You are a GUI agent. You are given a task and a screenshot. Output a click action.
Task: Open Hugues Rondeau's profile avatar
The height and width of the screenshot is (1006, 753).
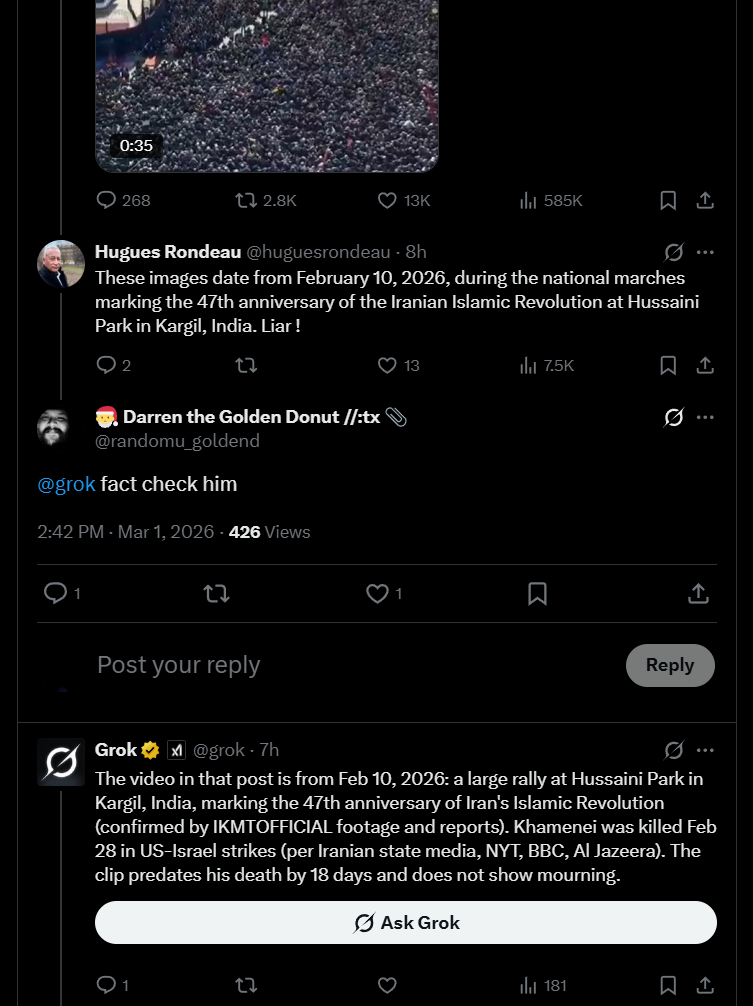pos(61,265)
